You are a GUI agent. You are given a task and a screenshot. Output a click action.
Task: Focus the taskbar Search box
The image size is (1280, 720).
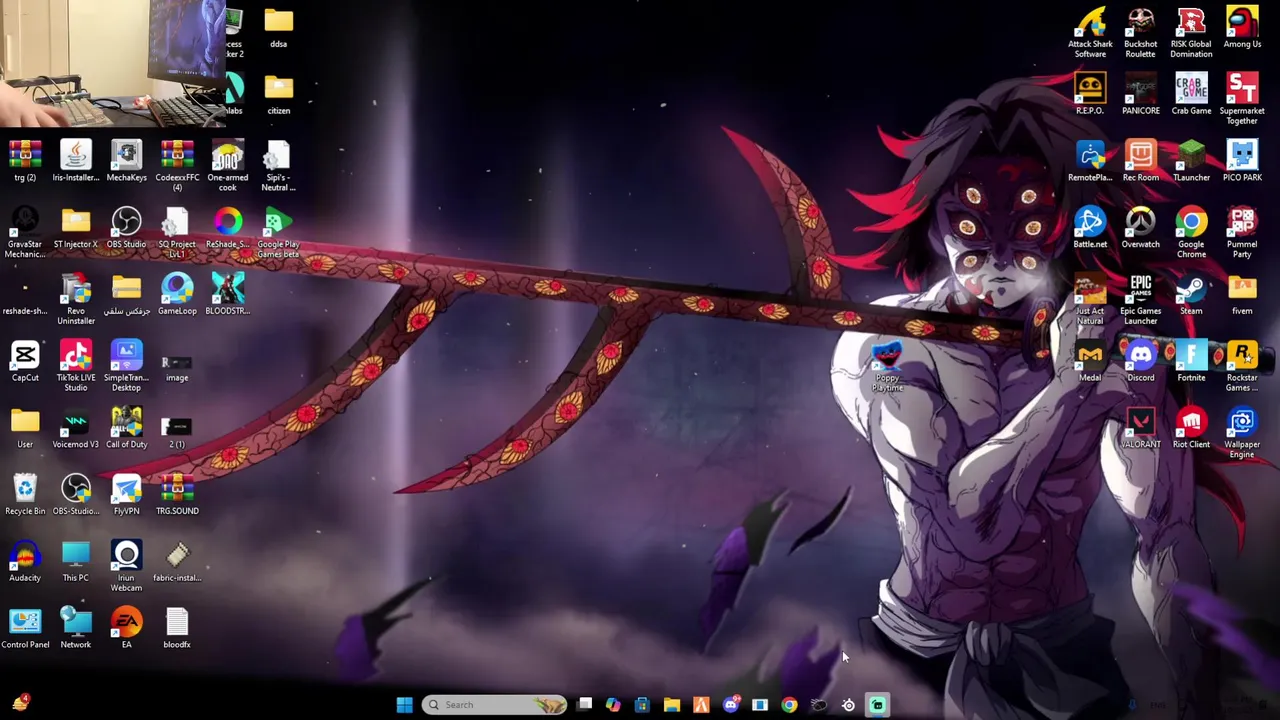pyautogui.click(x=494, y=705)
